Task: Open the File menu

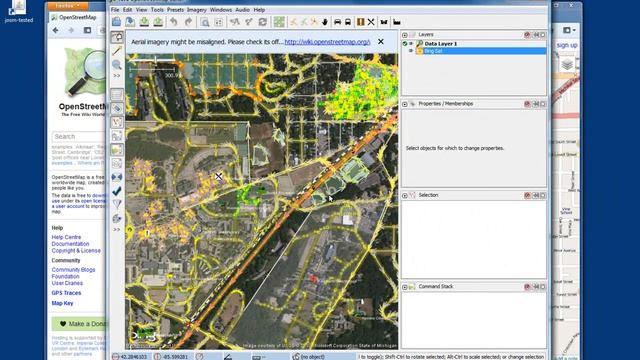Action: click(115, 10)
